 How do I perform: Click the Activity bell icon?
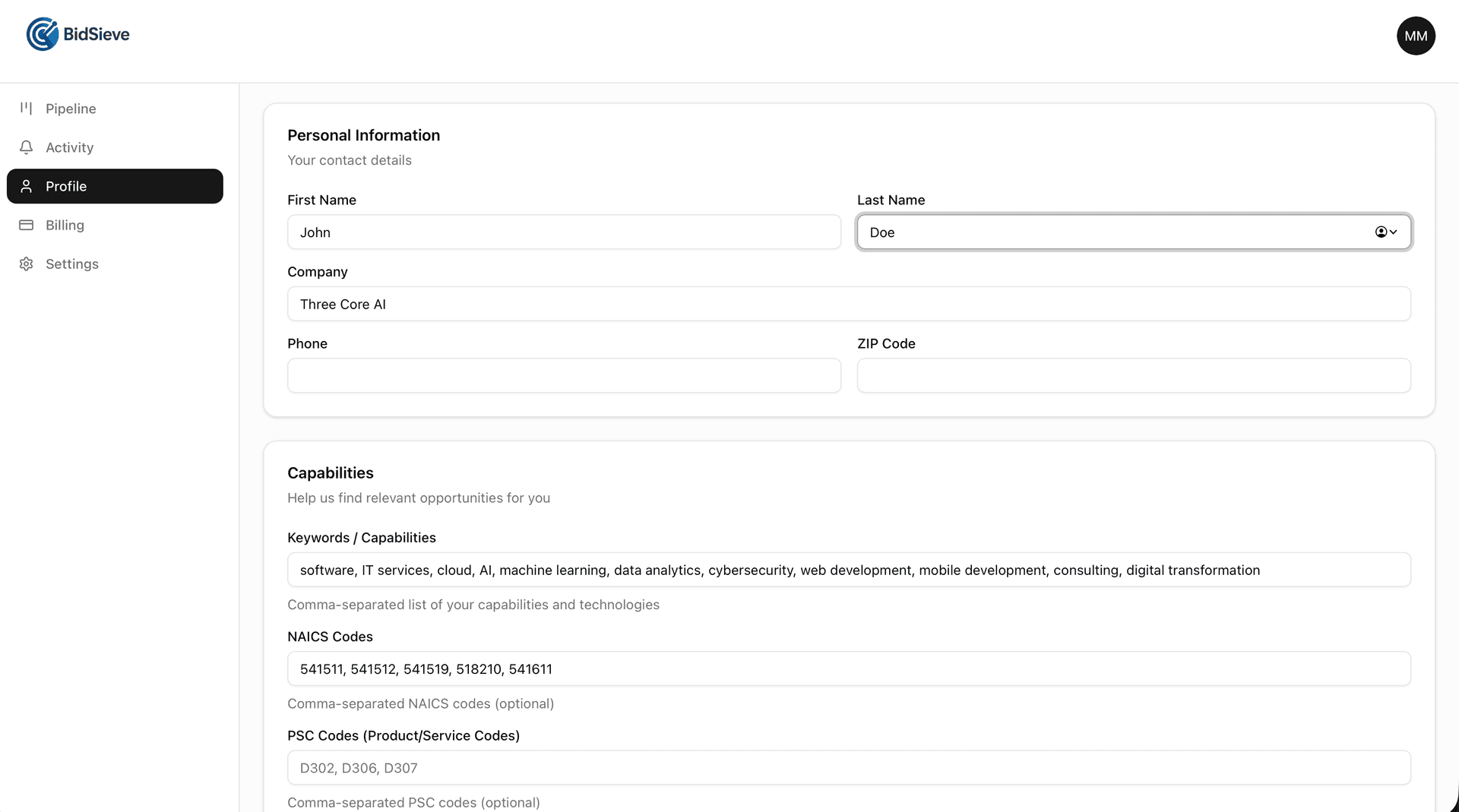coord(26,147)
